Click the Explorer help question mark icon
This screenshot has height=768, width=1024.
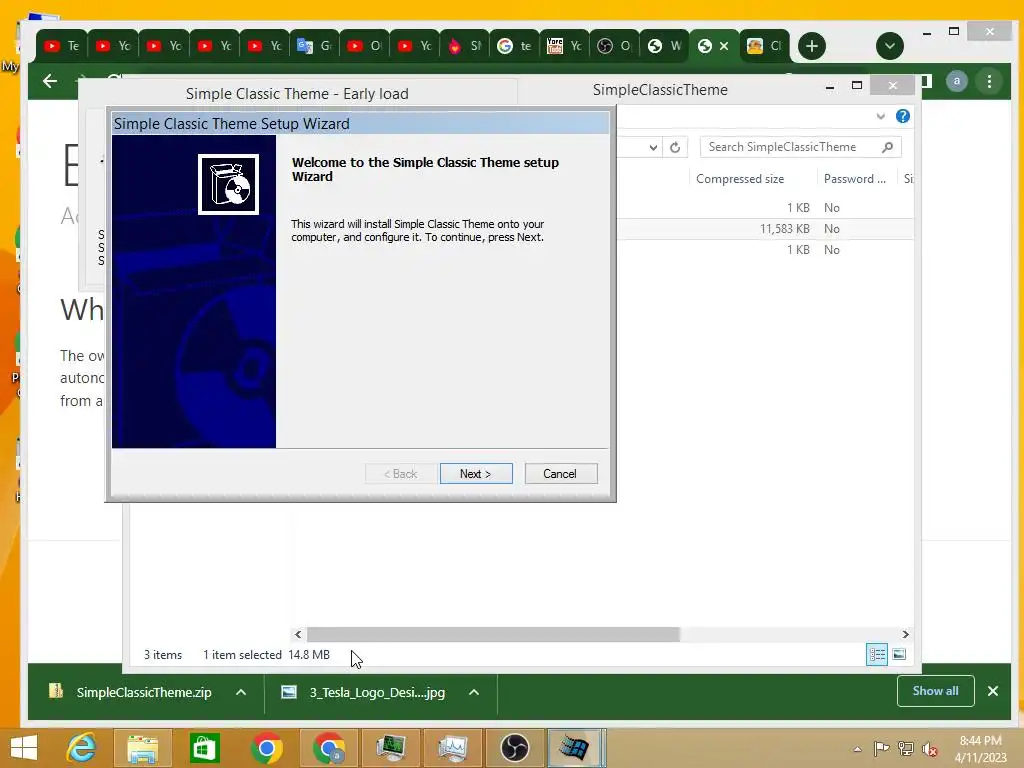coord(903,116)
